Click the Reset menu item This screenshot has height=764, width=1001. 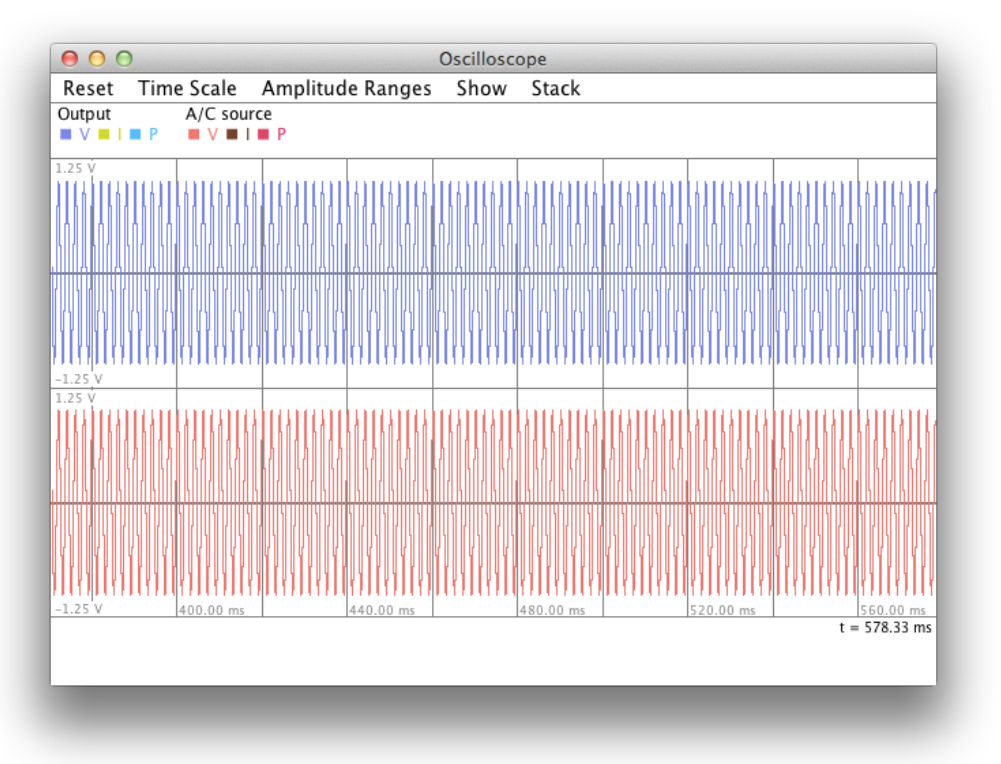[x=88, y=88]
